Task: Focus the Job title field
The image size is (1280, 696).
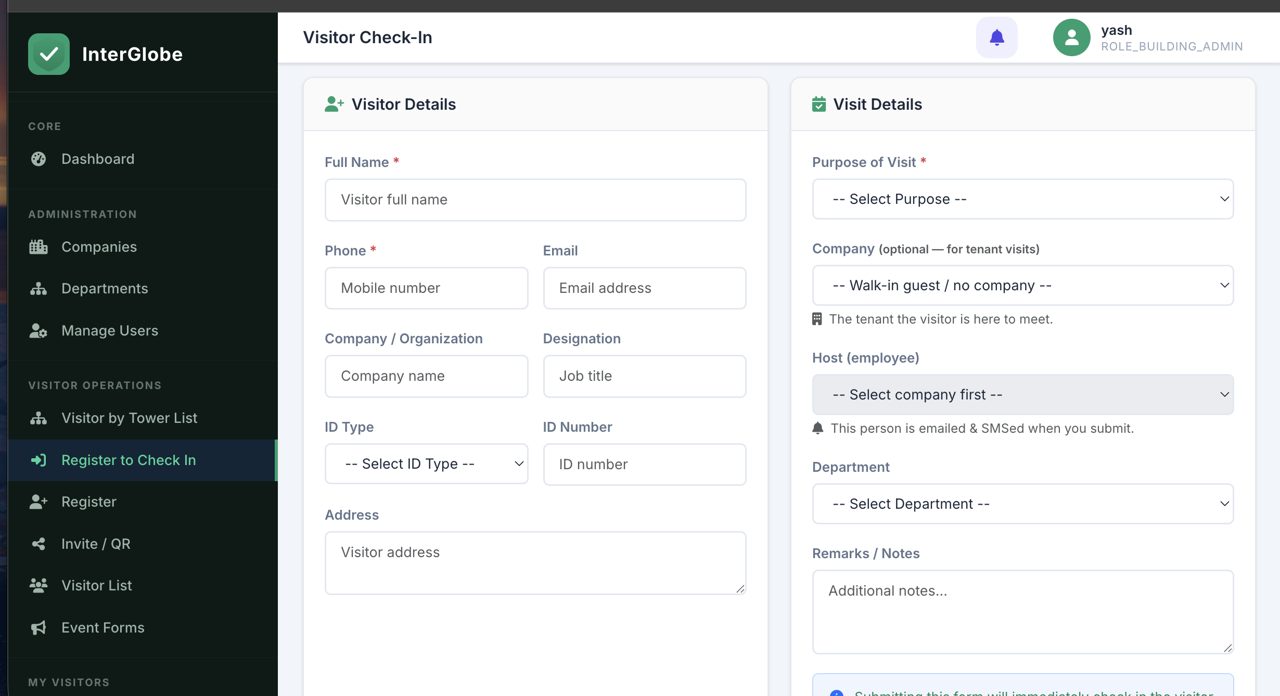Action: (x=644, y=376)
